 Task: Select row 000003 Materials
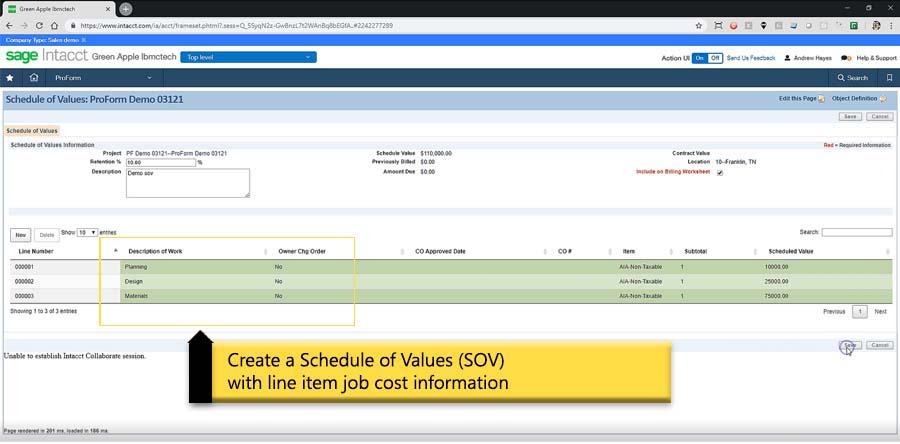click(451, 296)
